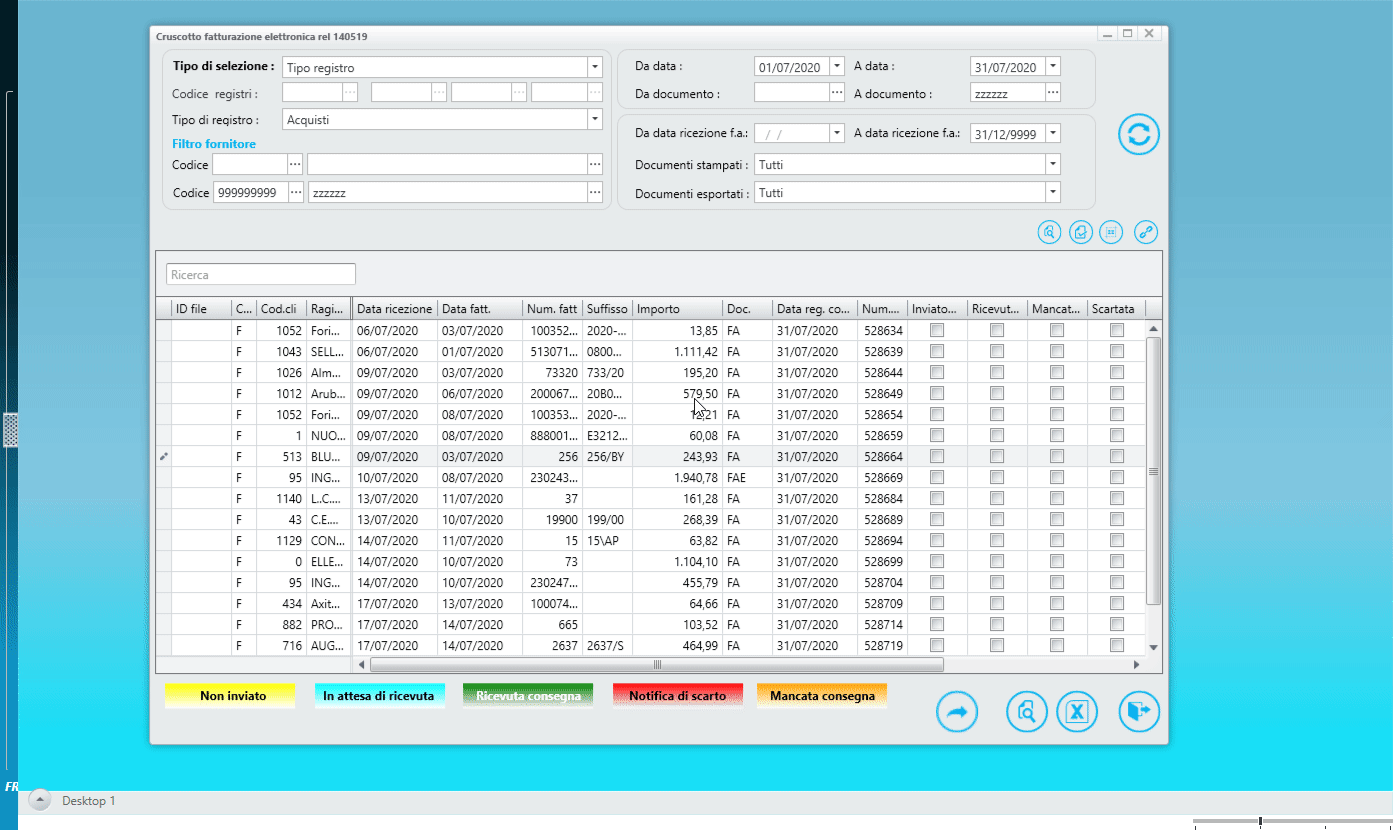Open the Tipo di selezione dropdown
Image resolution: width=1393 pixels, height=830 pixels.
595,67
